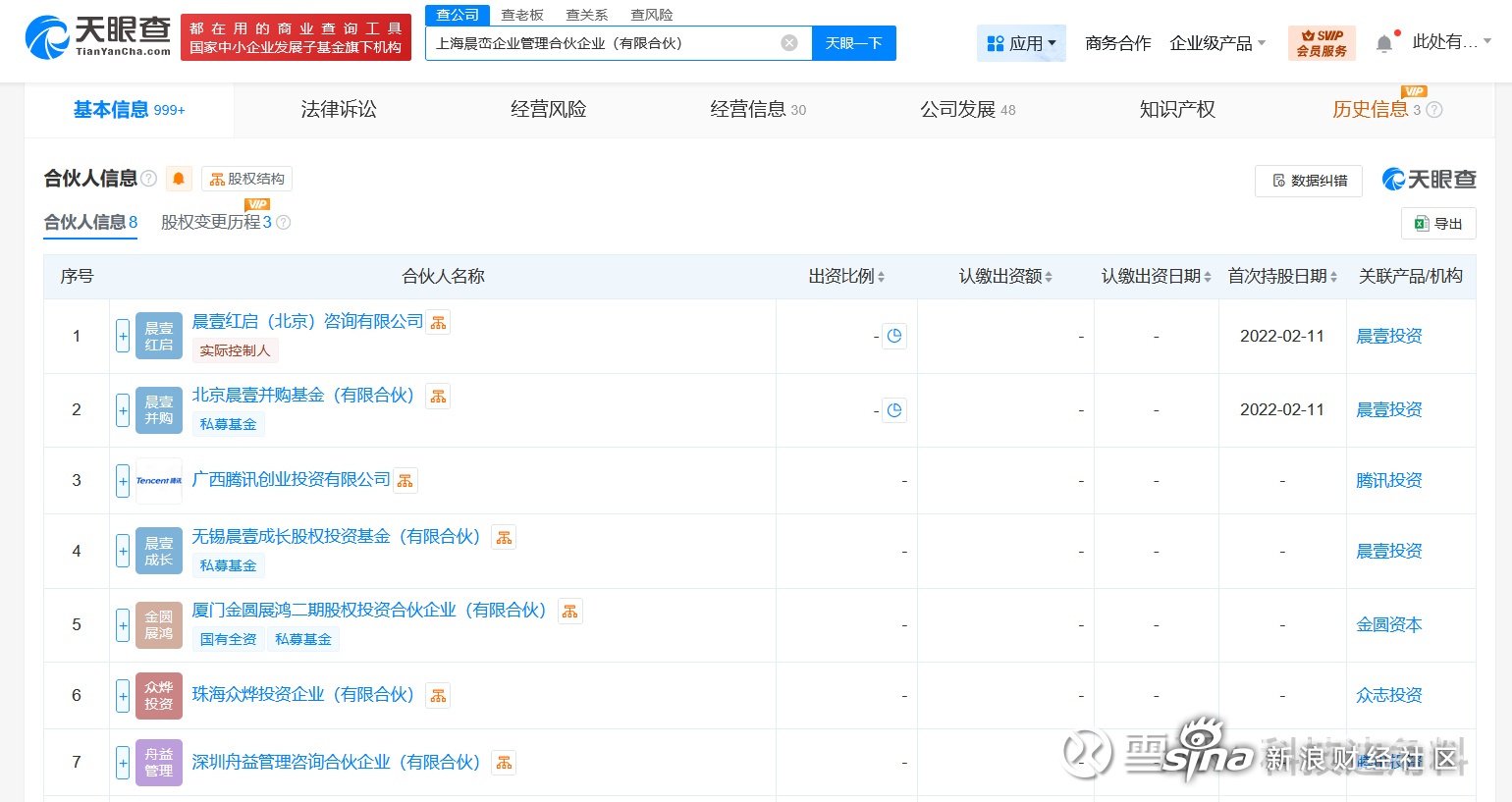Viewport: 1512px width, 802px height.
Task: Open equity structure icon for 广西腾讯创业投资
Action: 405,480
